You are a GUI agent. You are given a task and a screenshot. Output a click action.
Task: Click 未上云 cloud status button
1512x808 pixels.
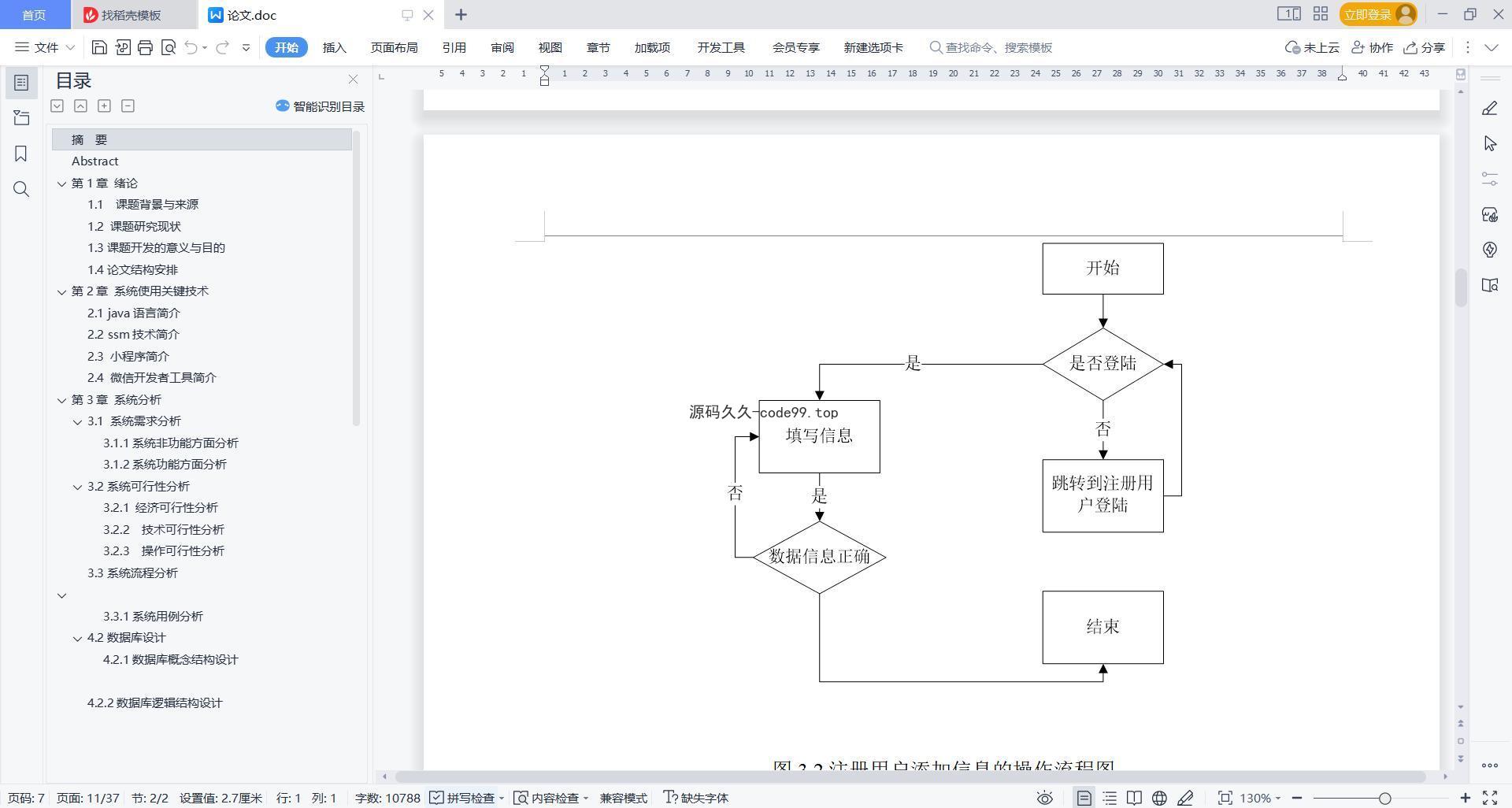[x=1312, y=47]
